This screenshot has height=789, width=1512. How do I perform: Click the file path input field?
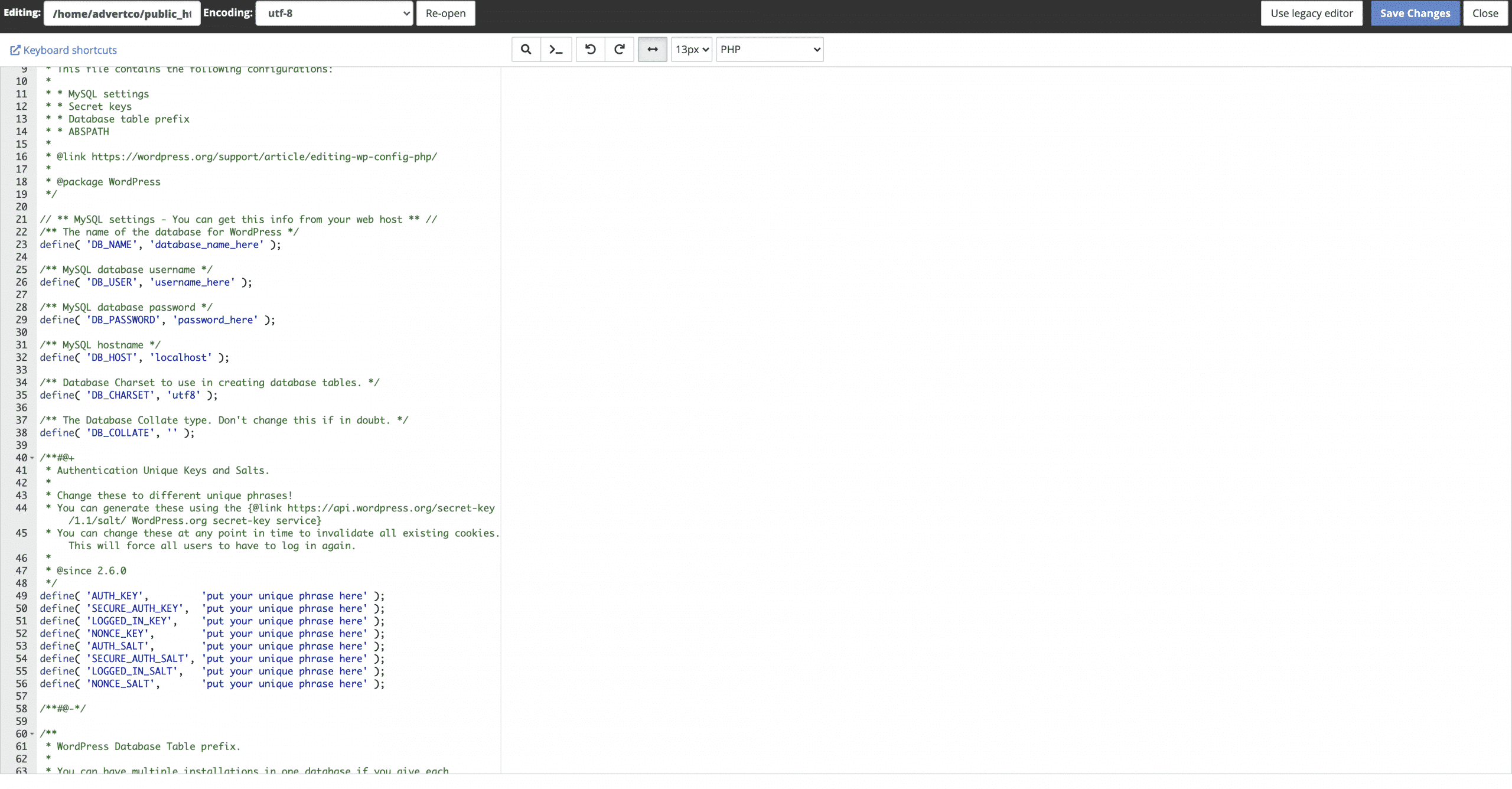[122, 13]
